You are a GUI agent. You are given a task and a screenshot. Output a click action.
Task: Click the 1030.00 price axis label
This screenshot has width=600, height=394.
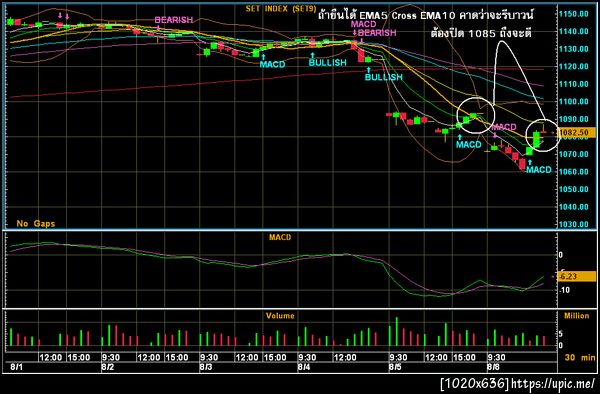point(574,224)
